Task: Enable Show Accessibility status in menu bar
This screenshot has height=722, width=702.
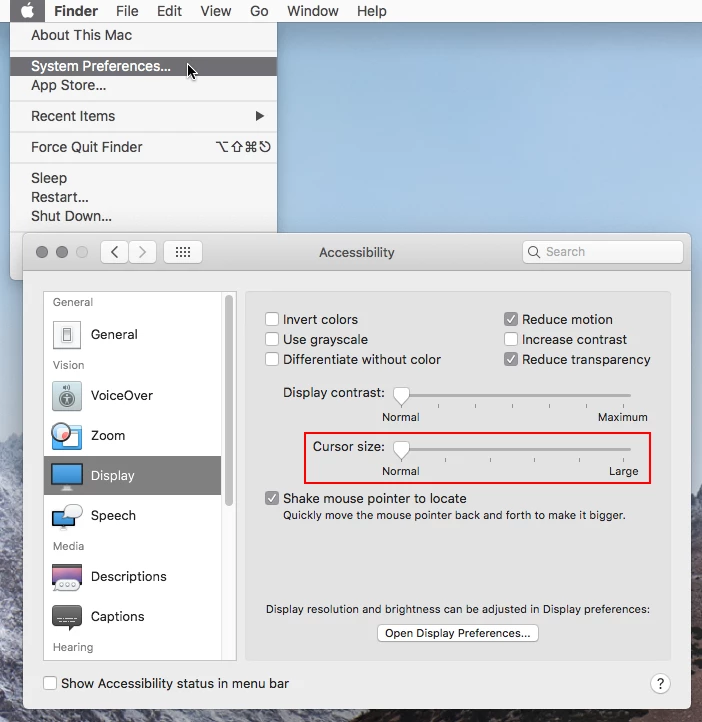Action: click(50, 683)
